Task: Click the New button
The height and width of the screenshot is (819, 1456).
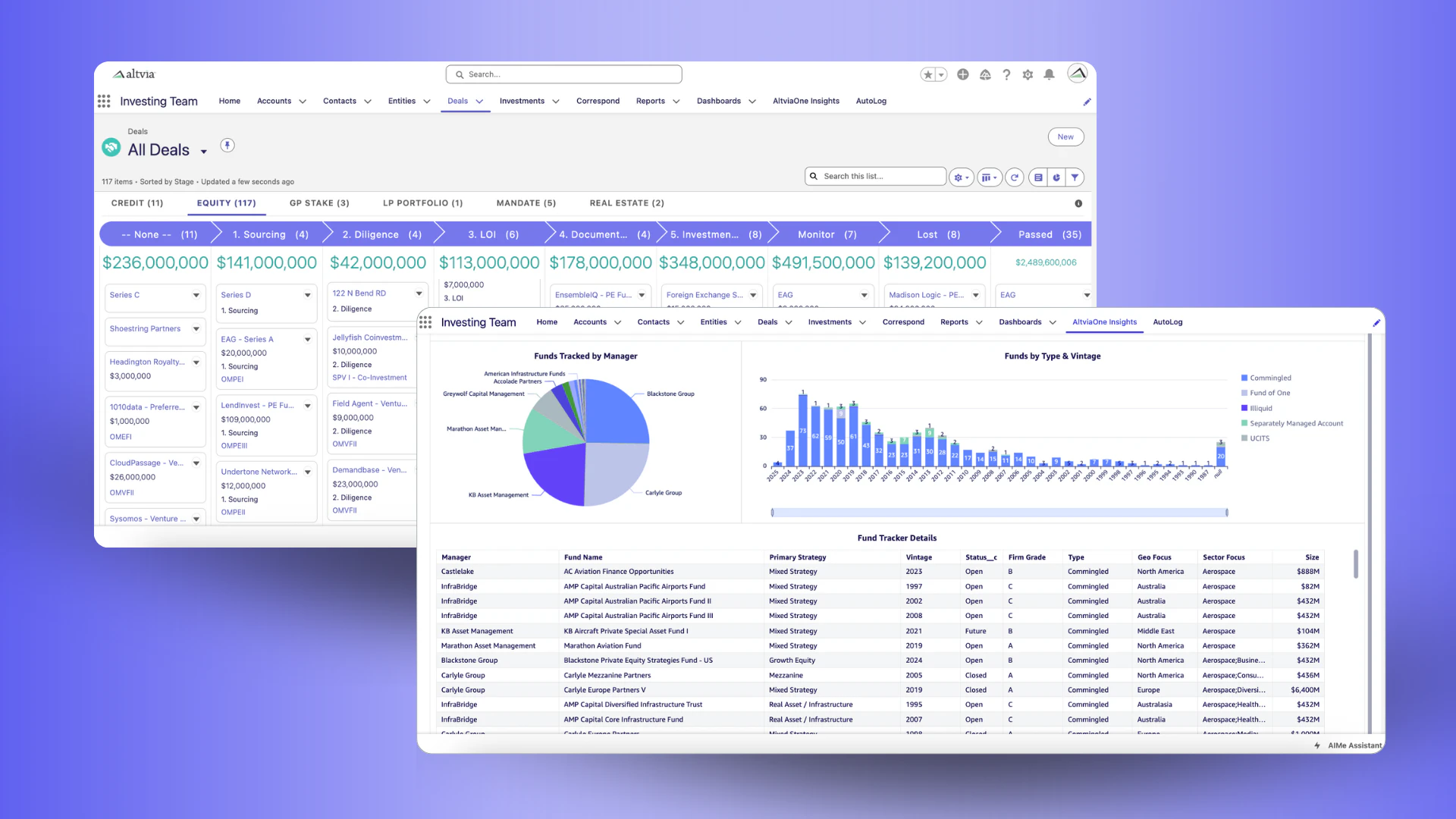Action: 1065,136
